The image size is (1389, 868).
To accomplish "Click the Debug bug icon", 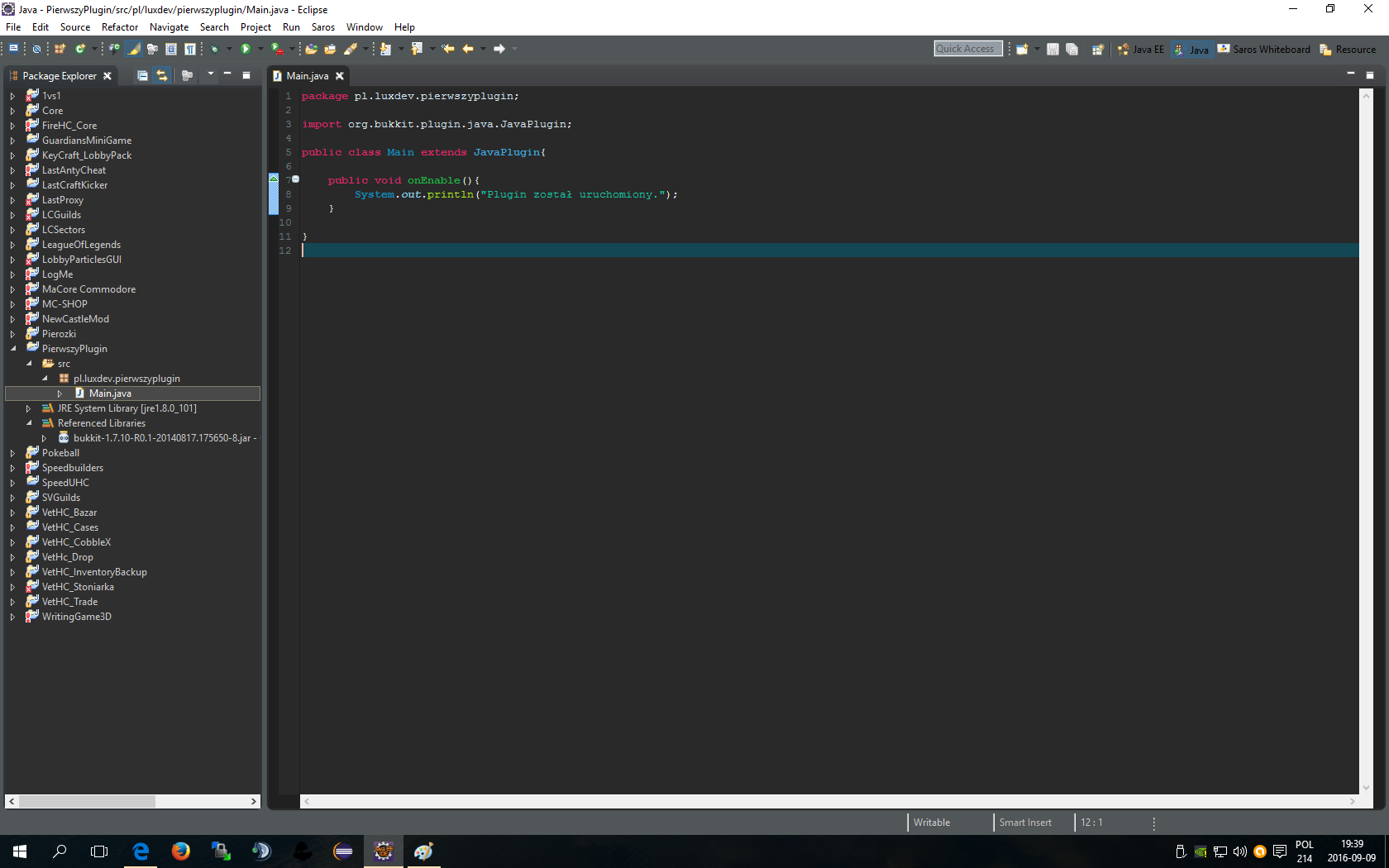I will pyautogui.click(x=214, y=50).
